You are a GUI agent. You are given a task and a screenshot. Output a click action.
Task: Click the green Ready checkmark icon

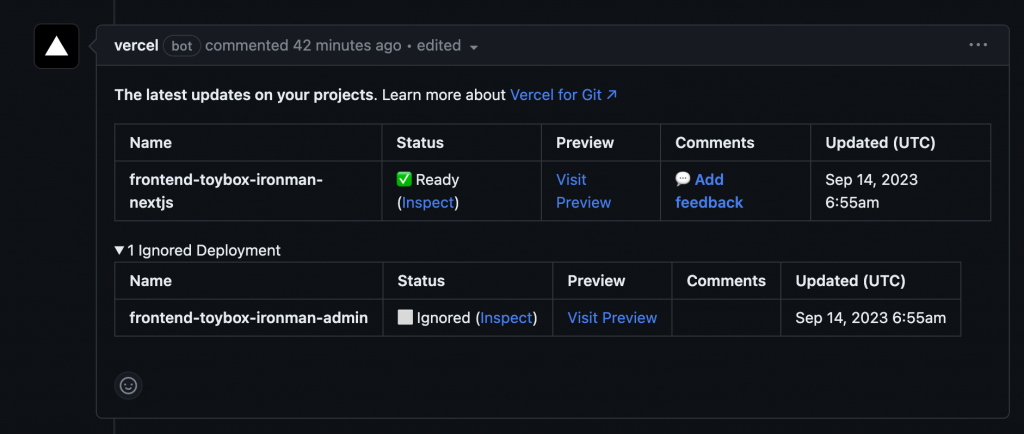[404, 180]
